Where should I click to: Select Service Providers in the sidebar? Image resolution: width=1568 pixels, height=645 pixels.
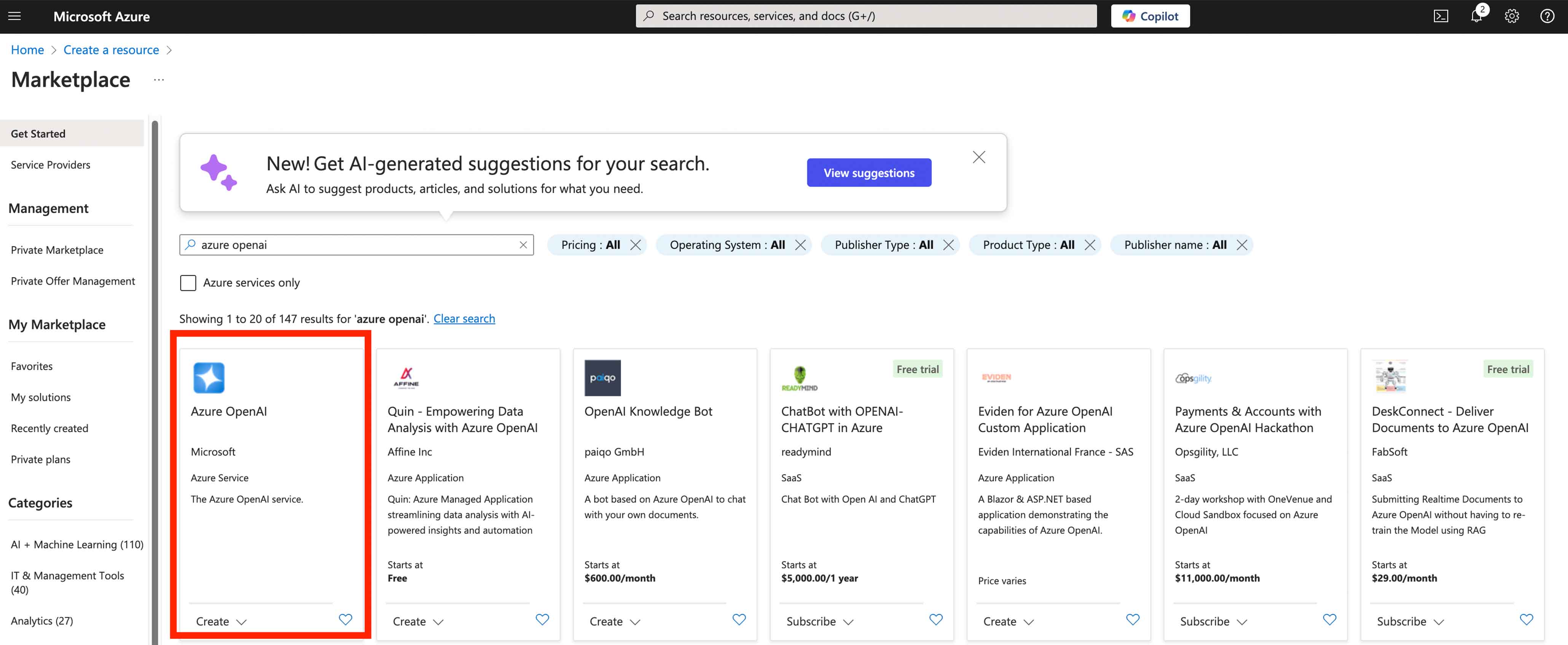(51, 164)
